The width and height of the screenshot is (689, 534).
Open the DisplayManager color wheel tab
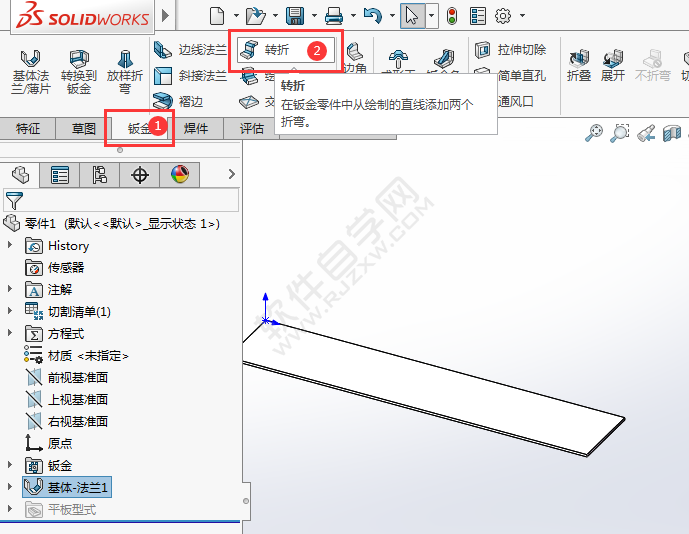click(180, 175)
